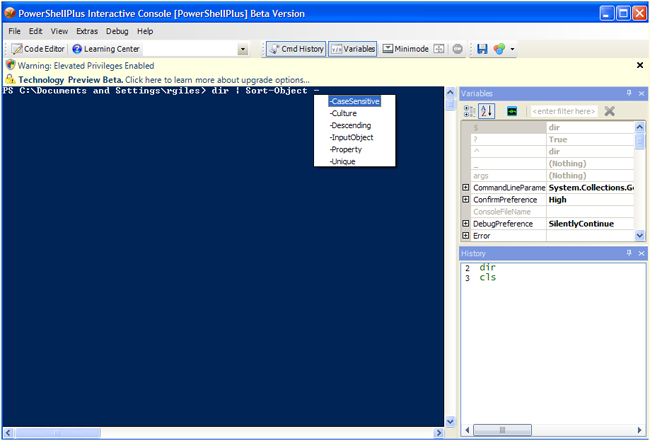Switch to Minimode
Viewport: 650px width, 441px height.
tap(405, 49)
